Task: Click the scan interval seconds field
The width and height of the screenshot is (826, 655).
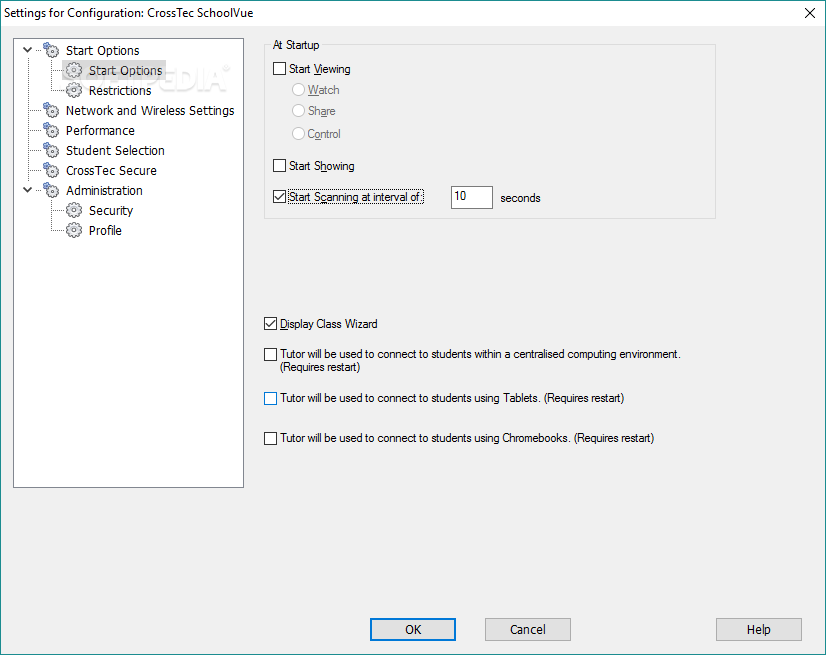Action: [x=471, y=198]
